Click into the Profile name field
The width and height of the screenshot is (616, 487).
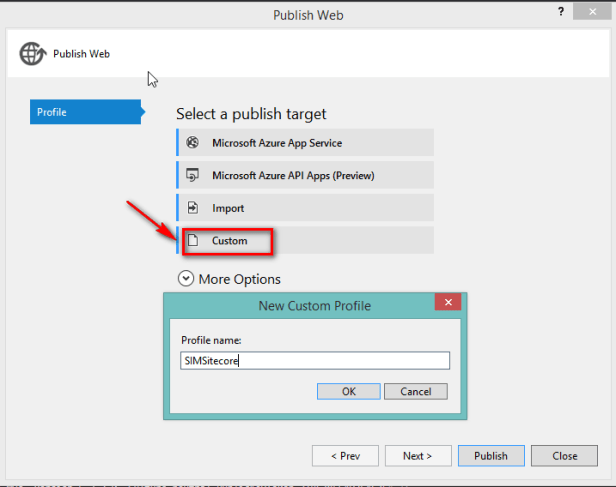[x=315, y=361]
